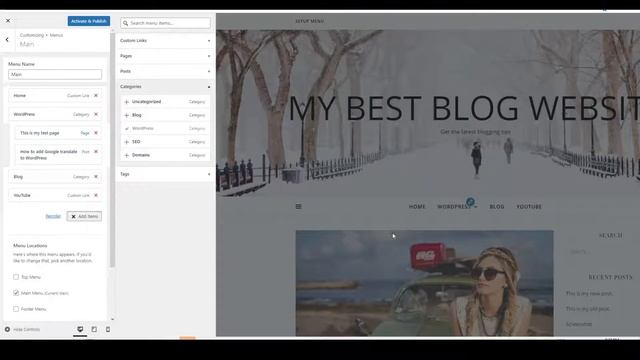
Task: Switch to mobile preview device
Action: (x=108, y=329)
